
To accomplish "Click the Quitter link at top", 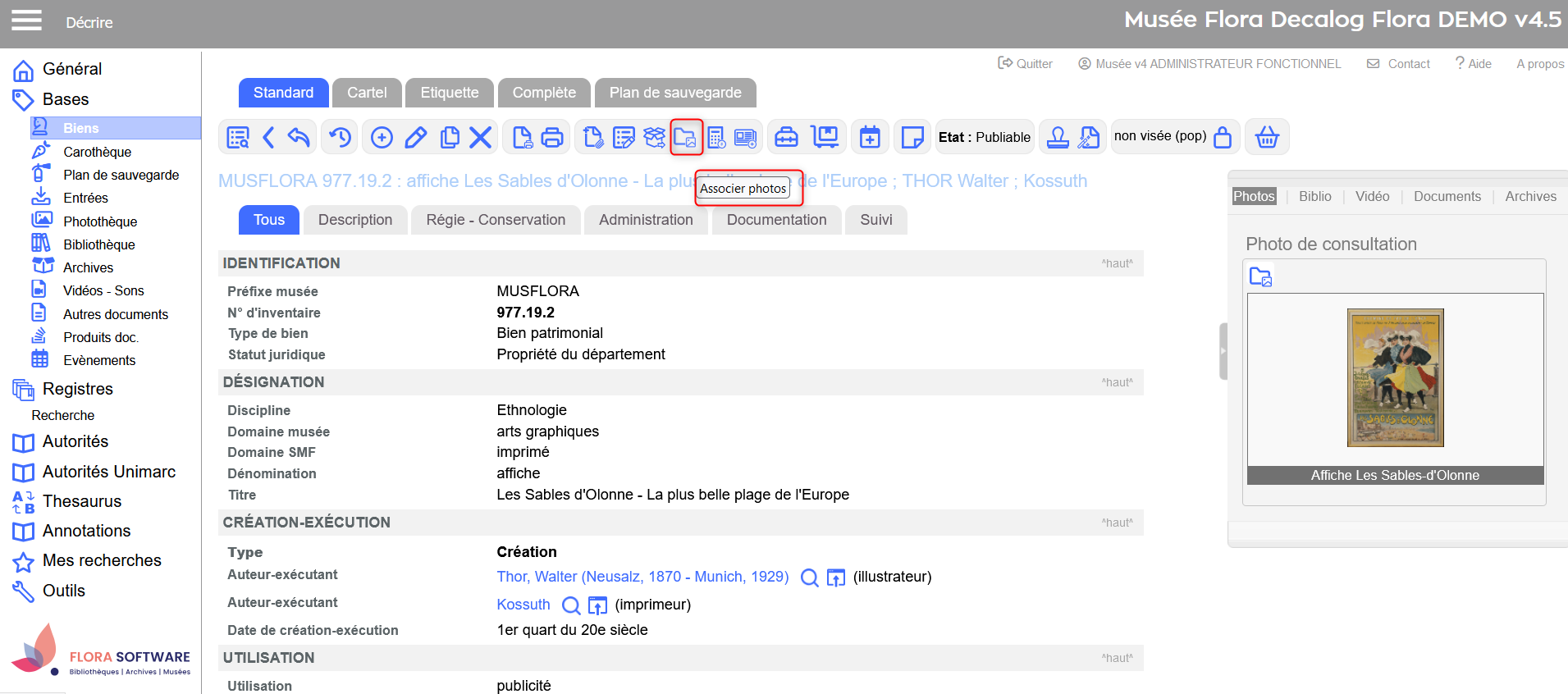I will [1026, 64].
